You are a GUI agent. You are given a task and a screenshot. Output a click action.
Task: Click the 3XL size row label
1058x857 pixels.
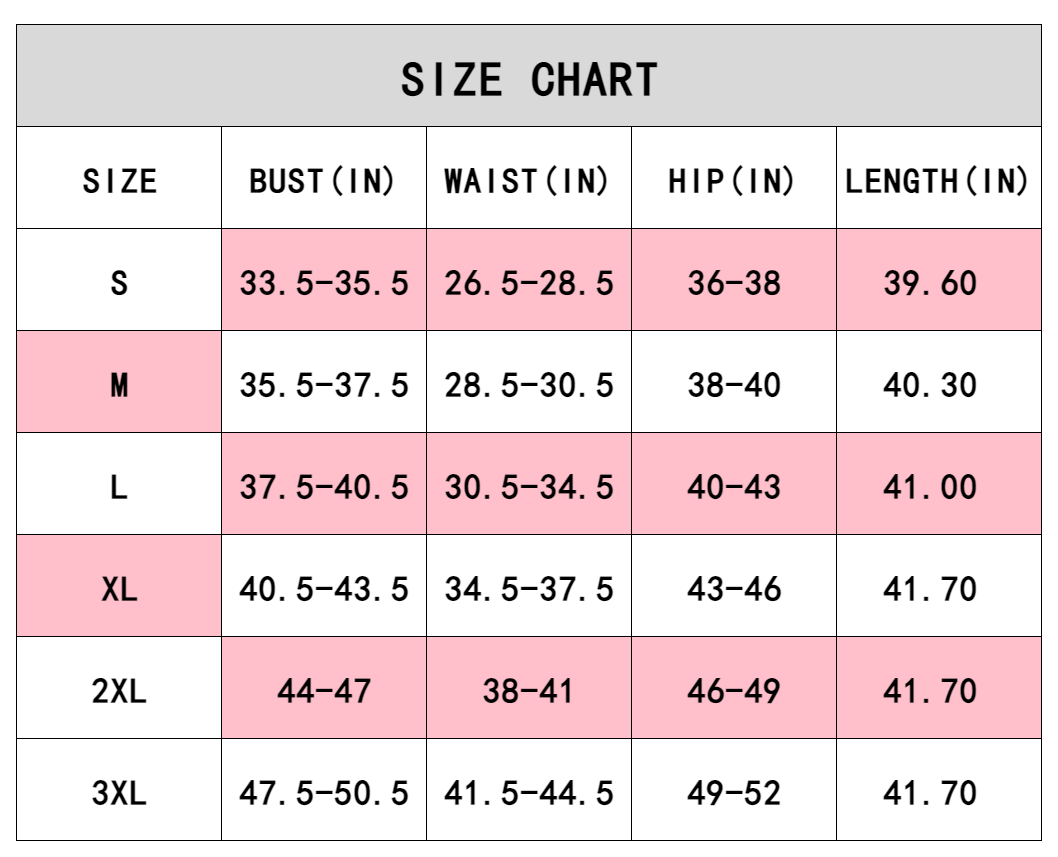(x=119, y=793)
